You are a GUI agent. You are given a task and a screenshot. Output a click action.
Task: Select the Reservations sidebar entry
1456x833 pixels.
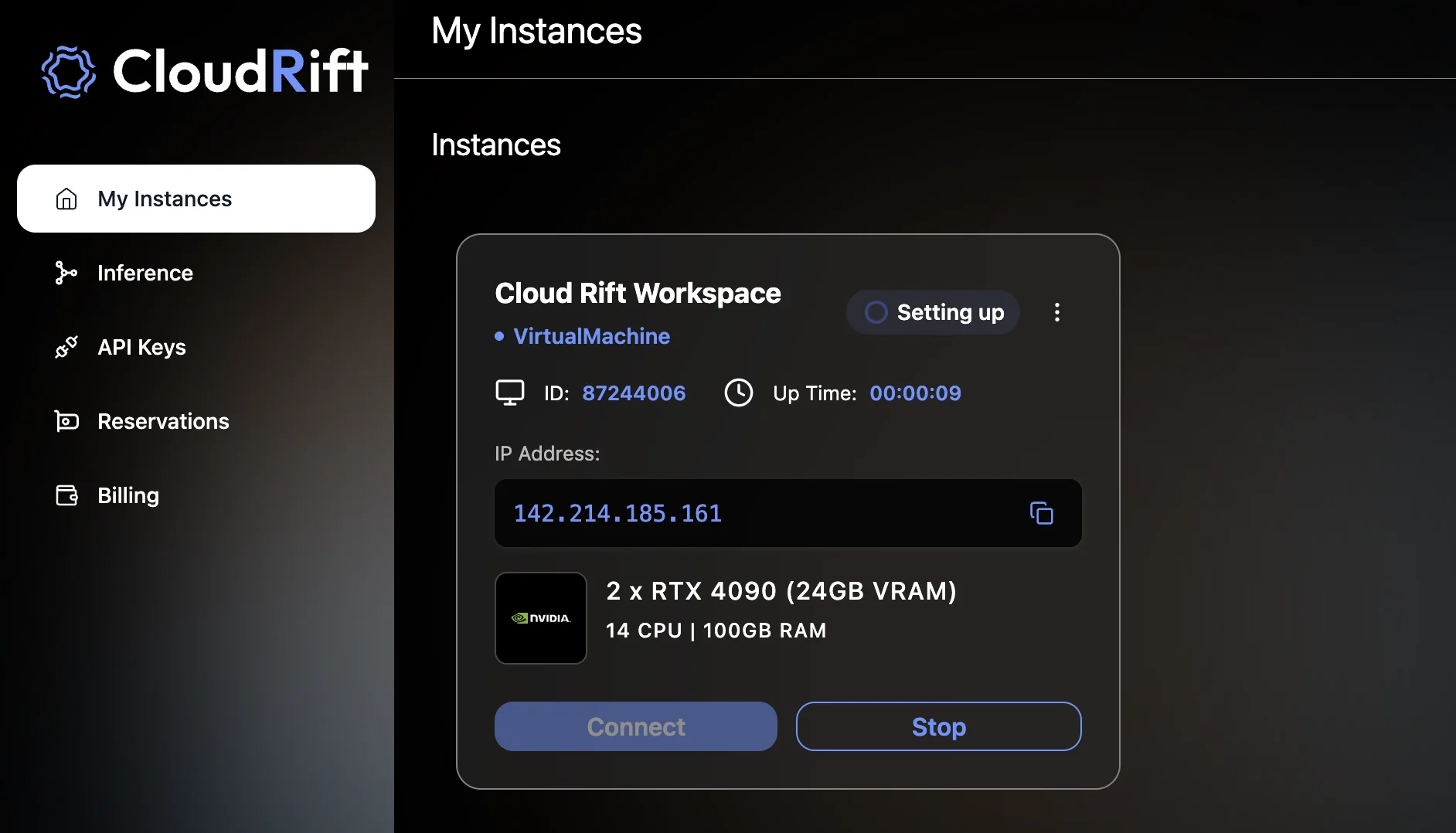coord(162,421)
